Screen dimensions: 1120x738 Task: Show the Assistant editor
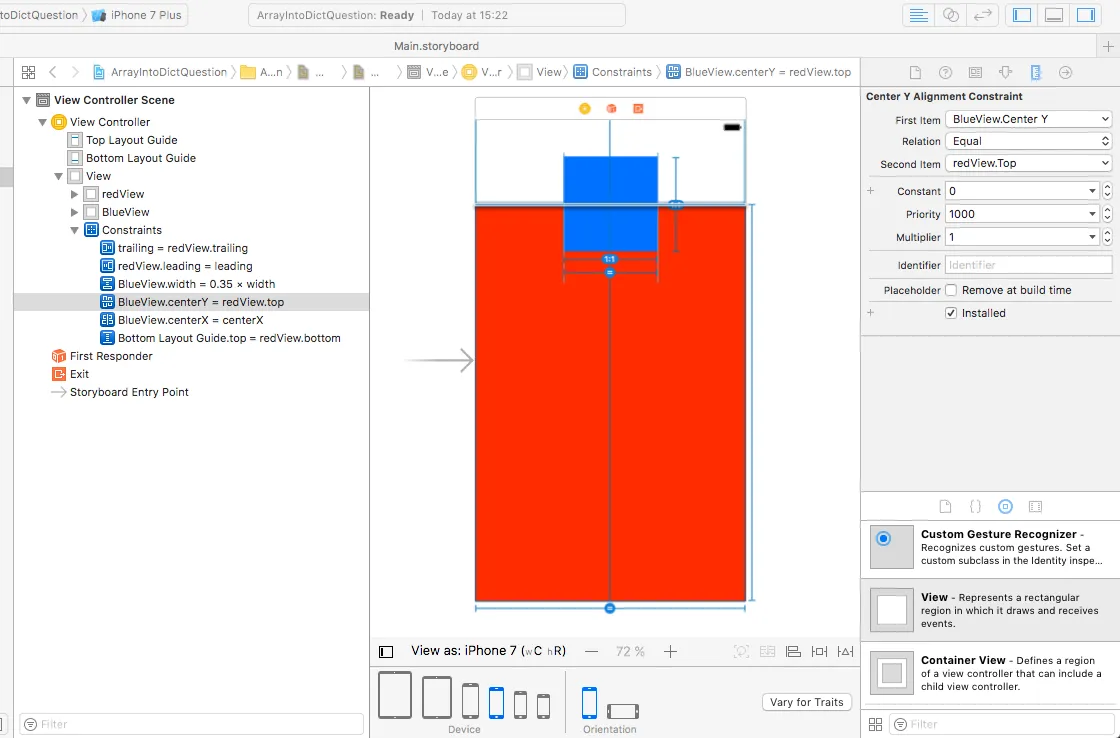click(951, 15)
